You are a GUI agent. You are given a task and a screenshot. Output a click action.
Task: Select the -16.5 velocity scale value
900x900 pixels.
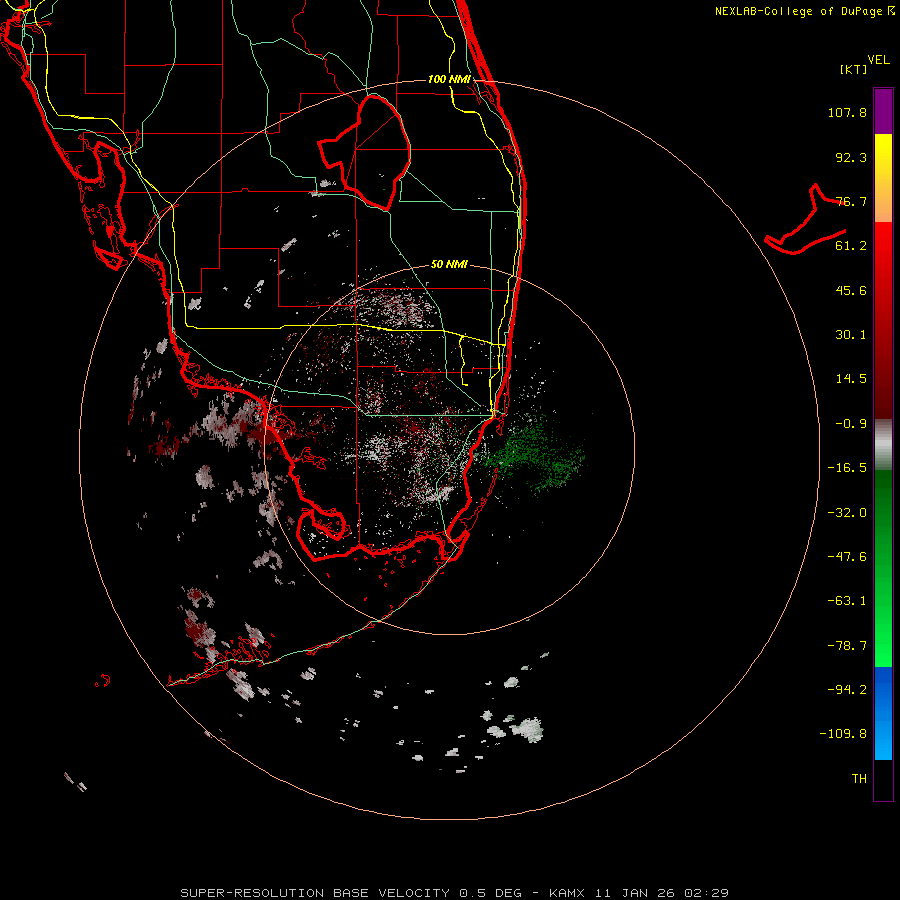coord(847,468)
